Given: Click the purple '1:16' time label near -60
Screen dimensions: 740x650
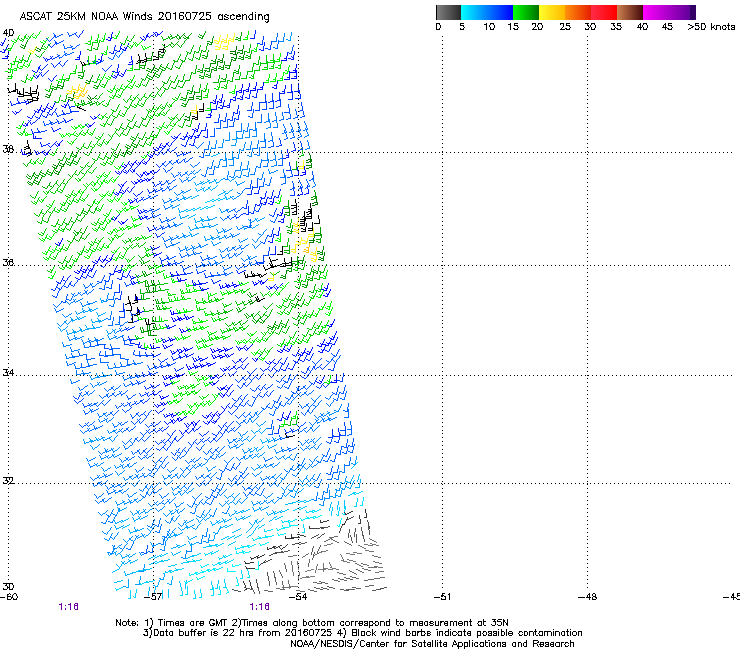Looking at the screenshot, I should point(68,607).
